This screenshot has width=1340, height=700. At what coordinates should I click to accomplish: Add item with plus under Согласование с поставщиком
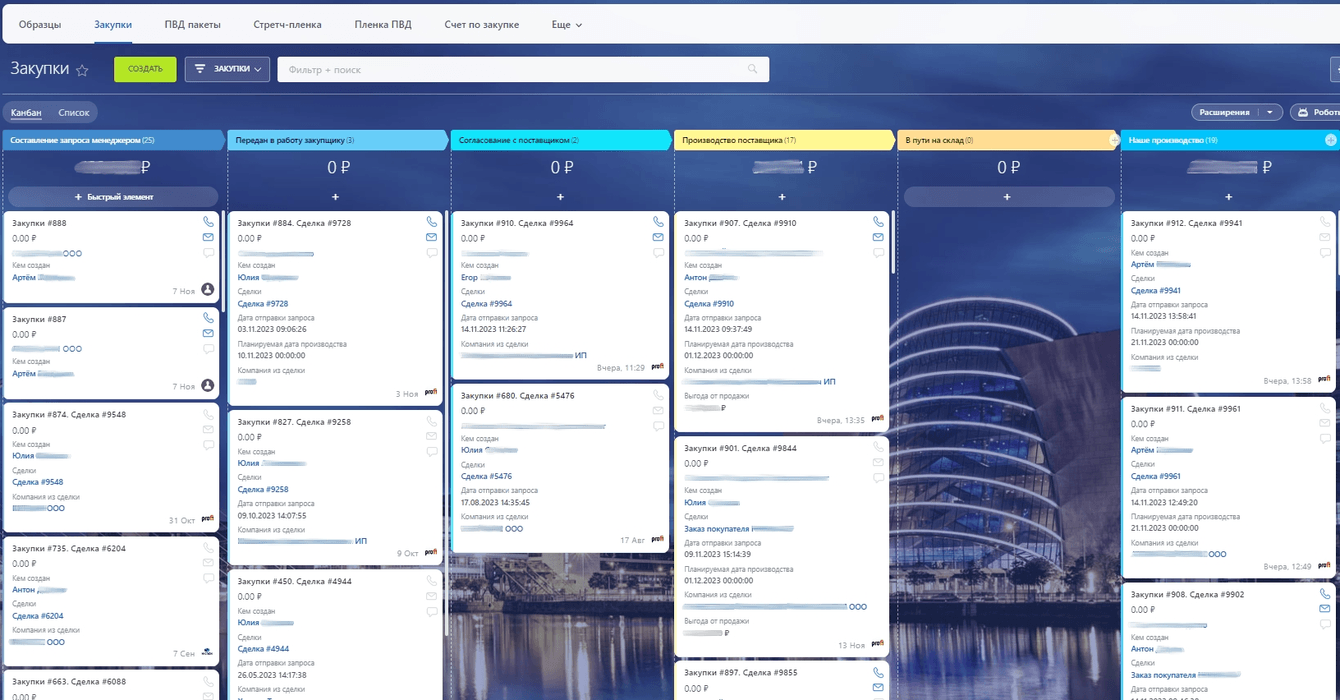pyautogui.click(x=561, y=197)
